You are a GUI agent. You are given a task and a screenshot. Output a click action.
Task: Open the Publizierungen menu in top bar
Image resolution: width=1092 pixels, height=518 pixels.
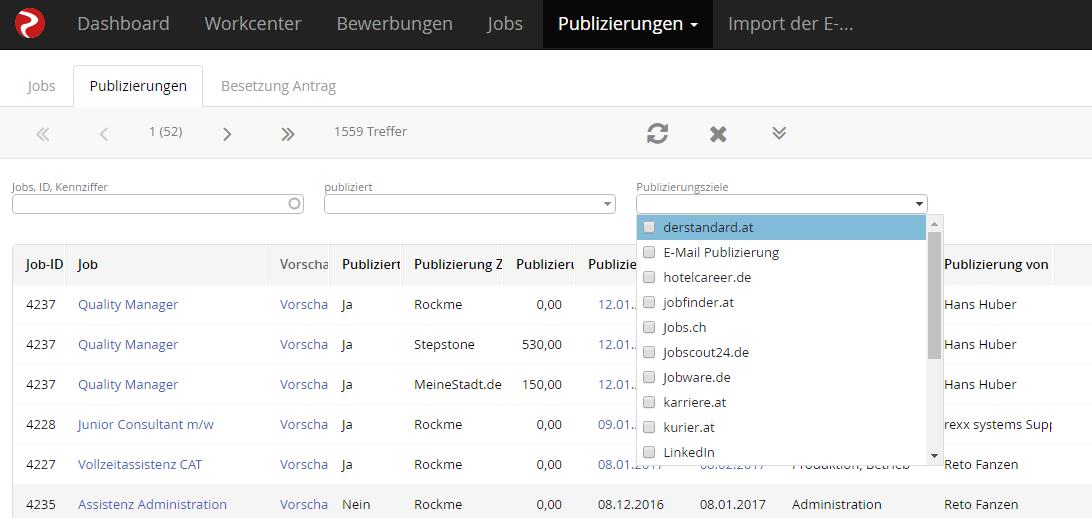tap(627, 24)
